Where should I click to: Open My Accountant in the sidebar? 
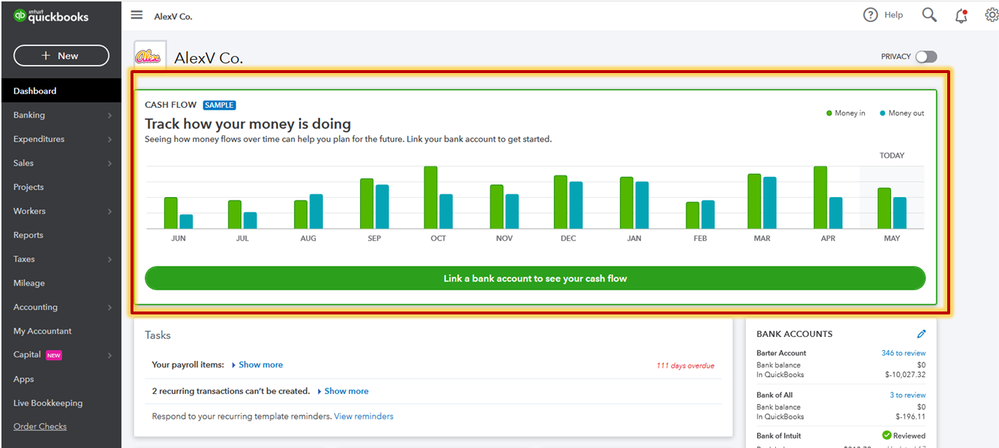tap(43, 331)
